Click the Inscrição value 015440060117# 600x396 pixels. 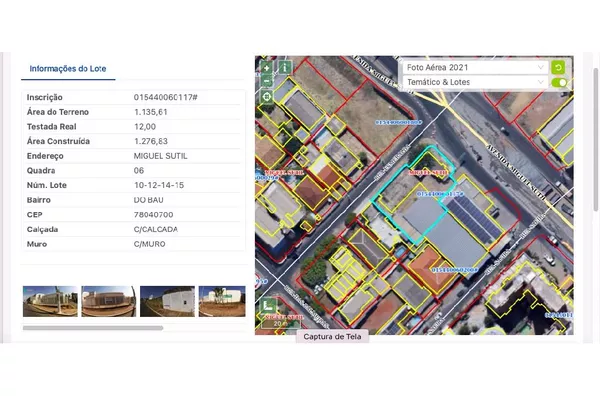tap(166, 98)
